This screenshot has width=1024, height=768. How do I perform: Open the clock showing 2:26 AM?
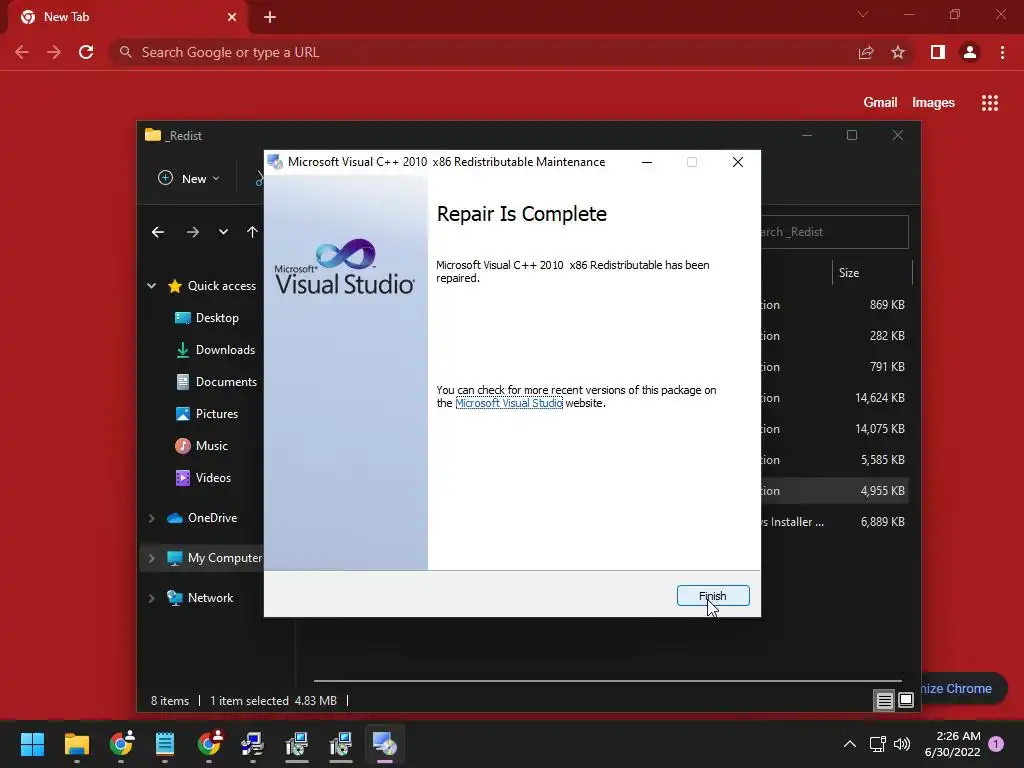tap(953, 744)
